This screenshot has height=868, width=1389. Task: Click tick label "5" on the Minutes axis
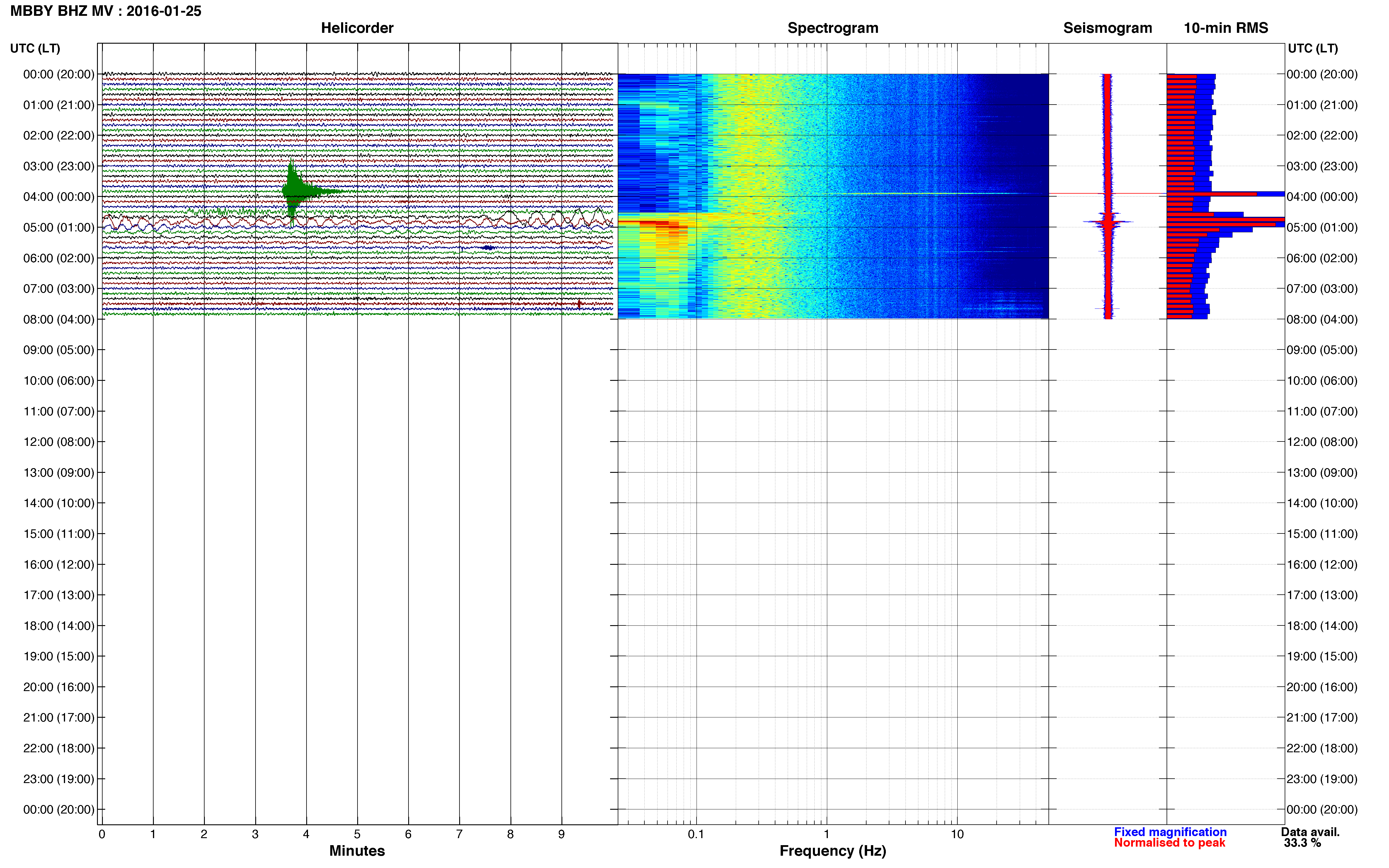click(357, 834)
